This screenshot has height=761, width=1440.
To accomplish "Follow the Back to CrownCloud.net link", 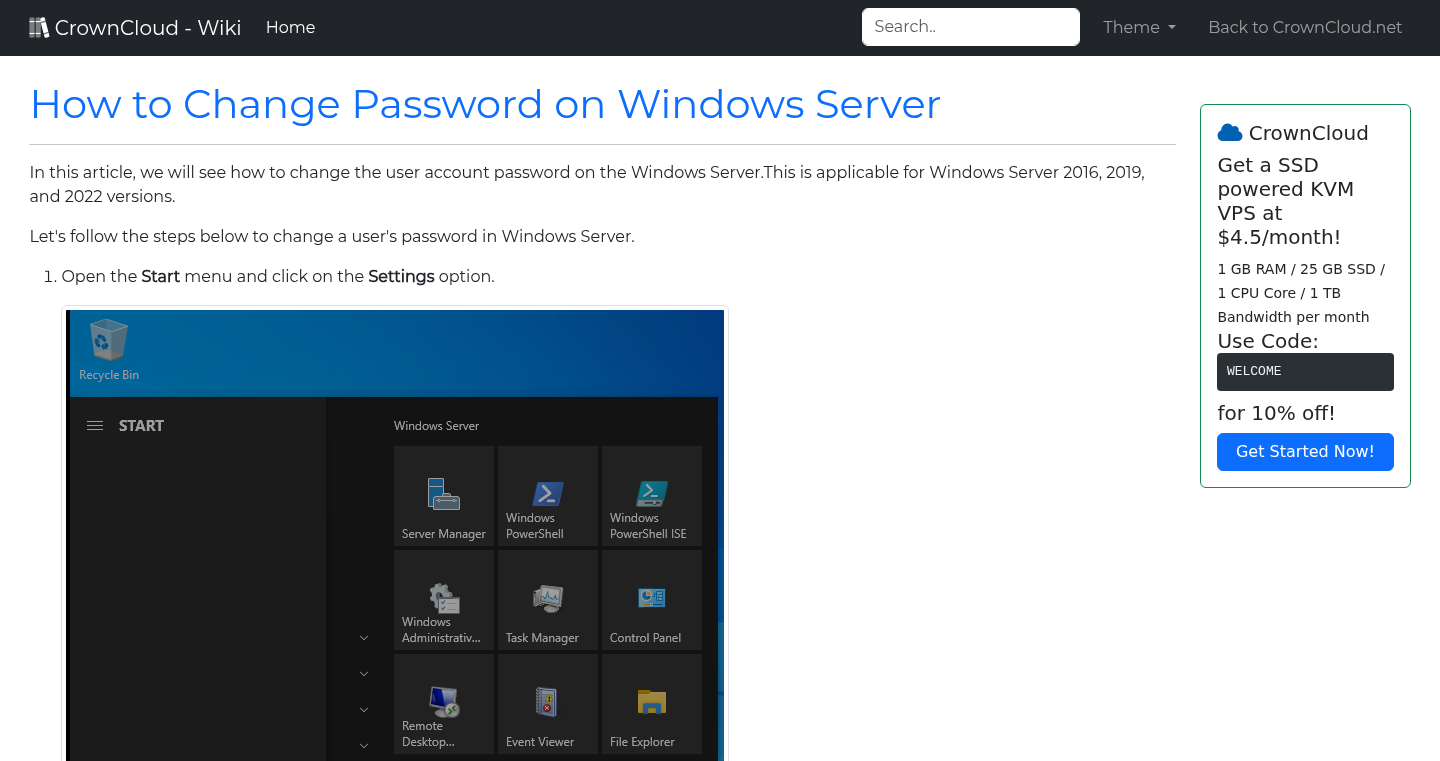I will click(x=1305, y=27).
